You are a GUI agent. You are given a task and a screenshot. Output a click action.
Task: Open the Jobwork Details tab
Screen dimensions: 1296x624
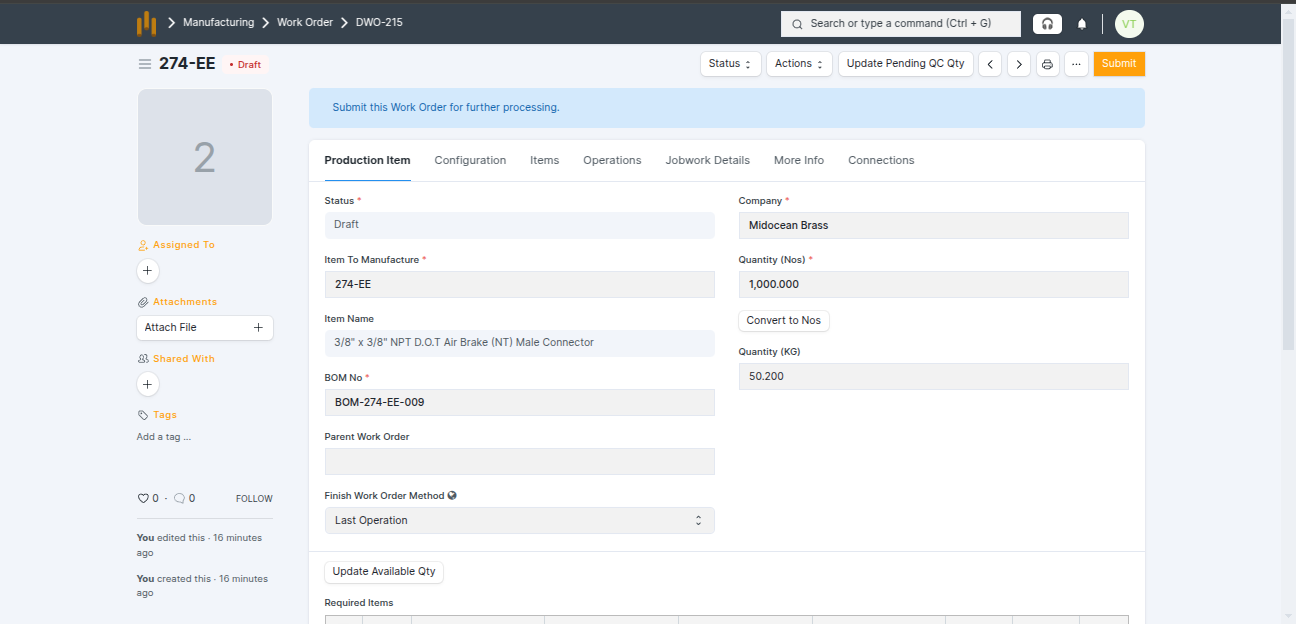coord(707,160)
